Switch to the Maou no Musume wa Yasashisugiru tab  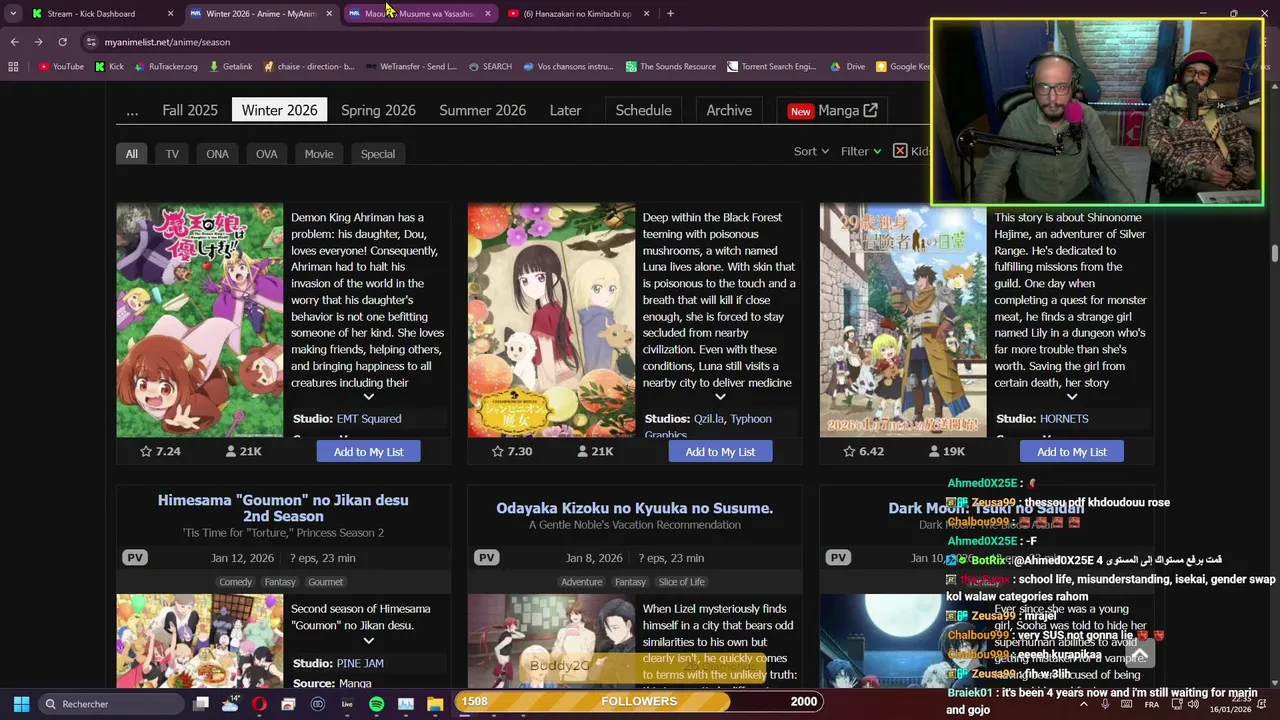(418, 14)
